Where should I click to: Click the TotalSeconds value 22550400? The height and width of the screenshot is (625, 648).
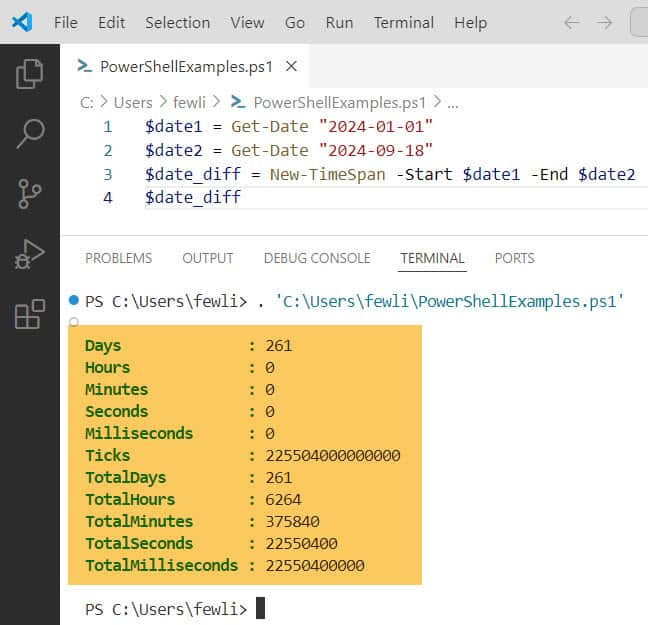[x=302, y=544]
